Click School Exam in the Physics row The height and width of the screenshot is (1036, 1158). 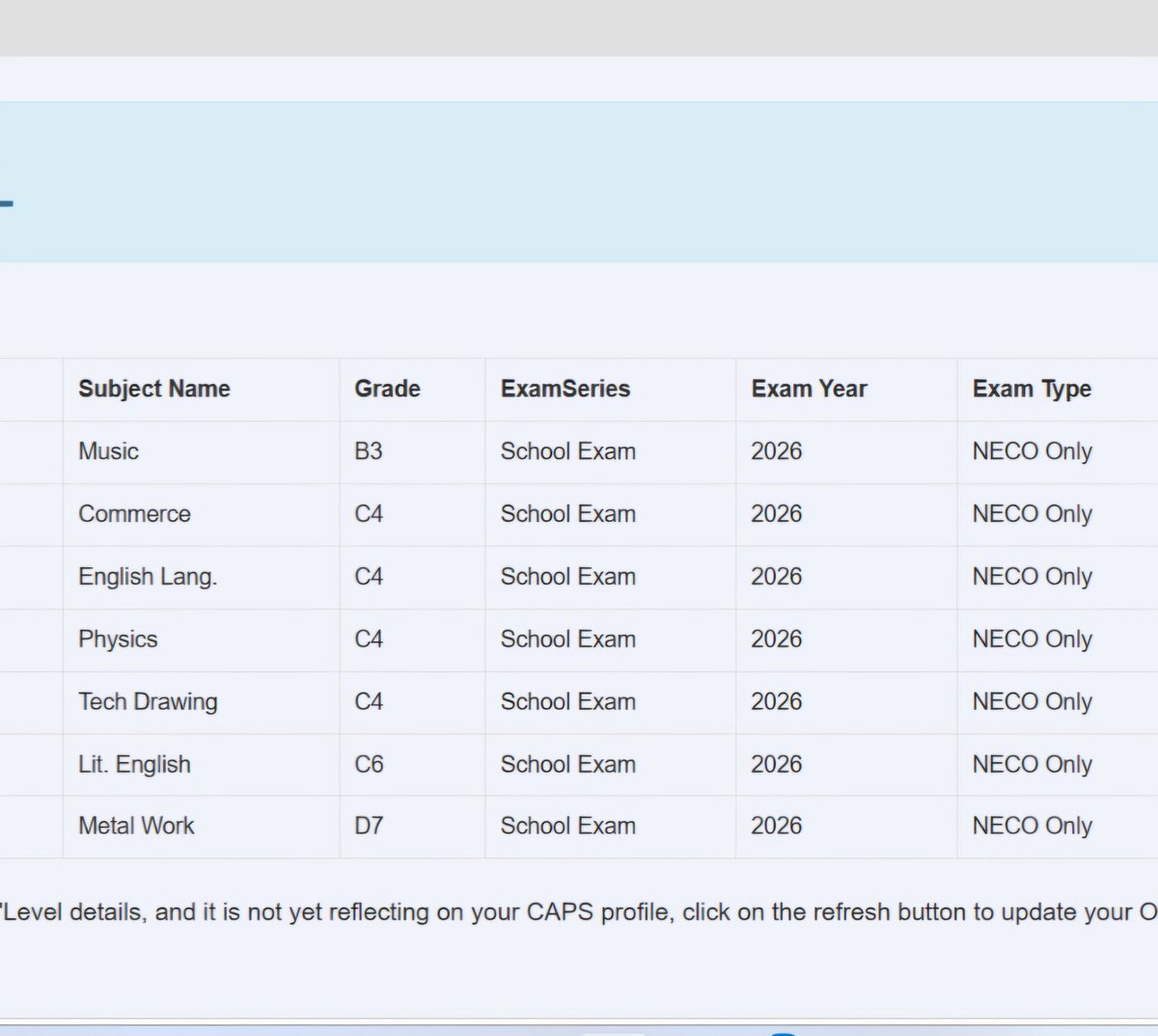[x=567, y=640]
